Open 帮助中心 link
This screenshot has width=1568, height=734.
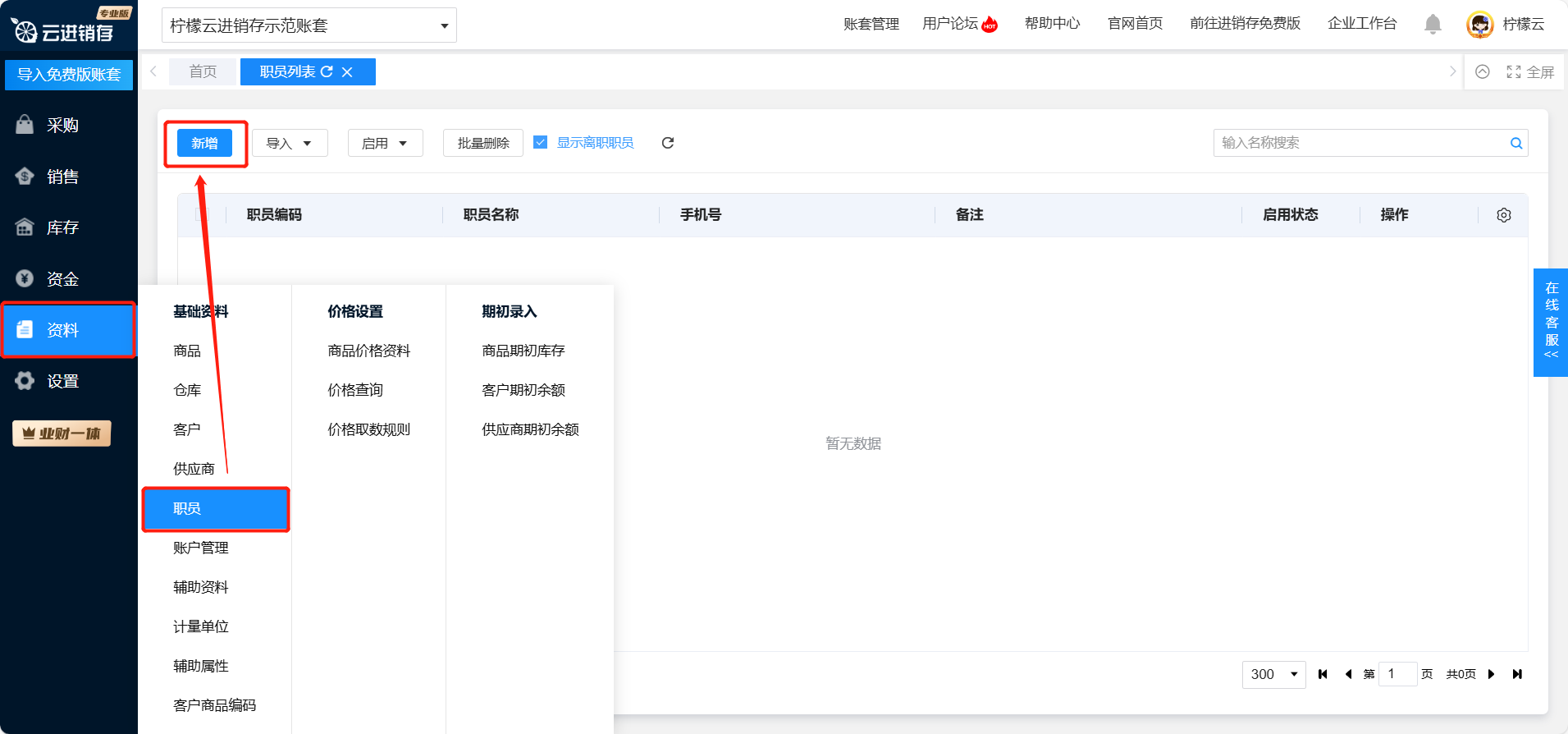coord(1053,24)
